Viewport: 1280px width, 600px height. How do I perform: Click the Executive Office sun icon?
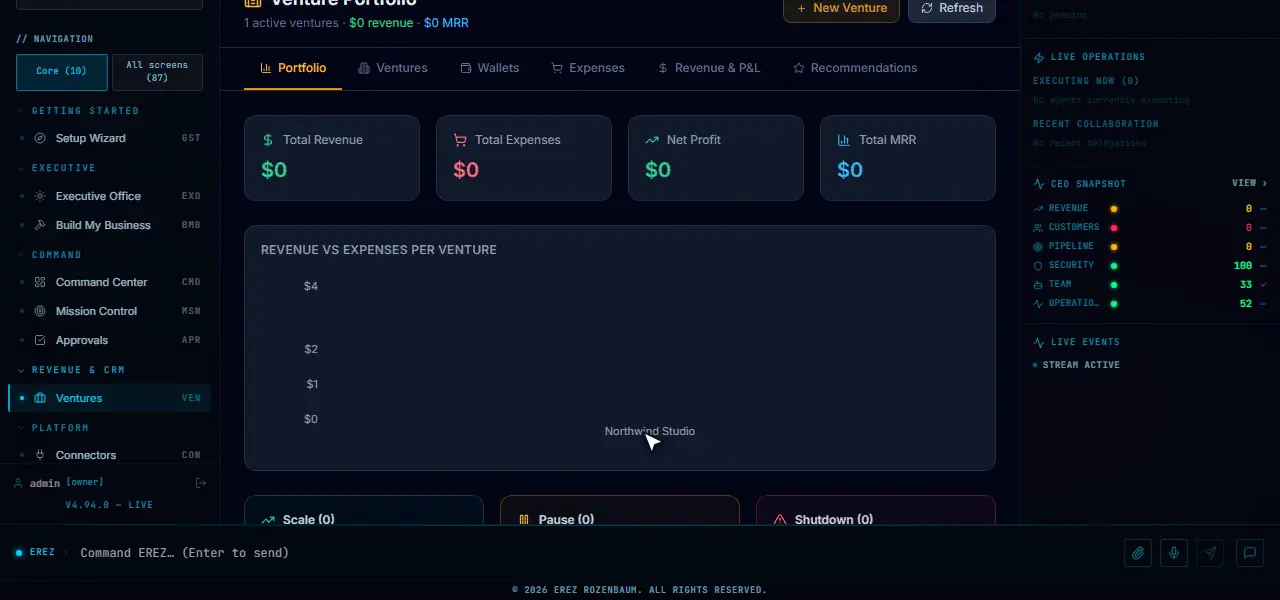pos(40,196)
